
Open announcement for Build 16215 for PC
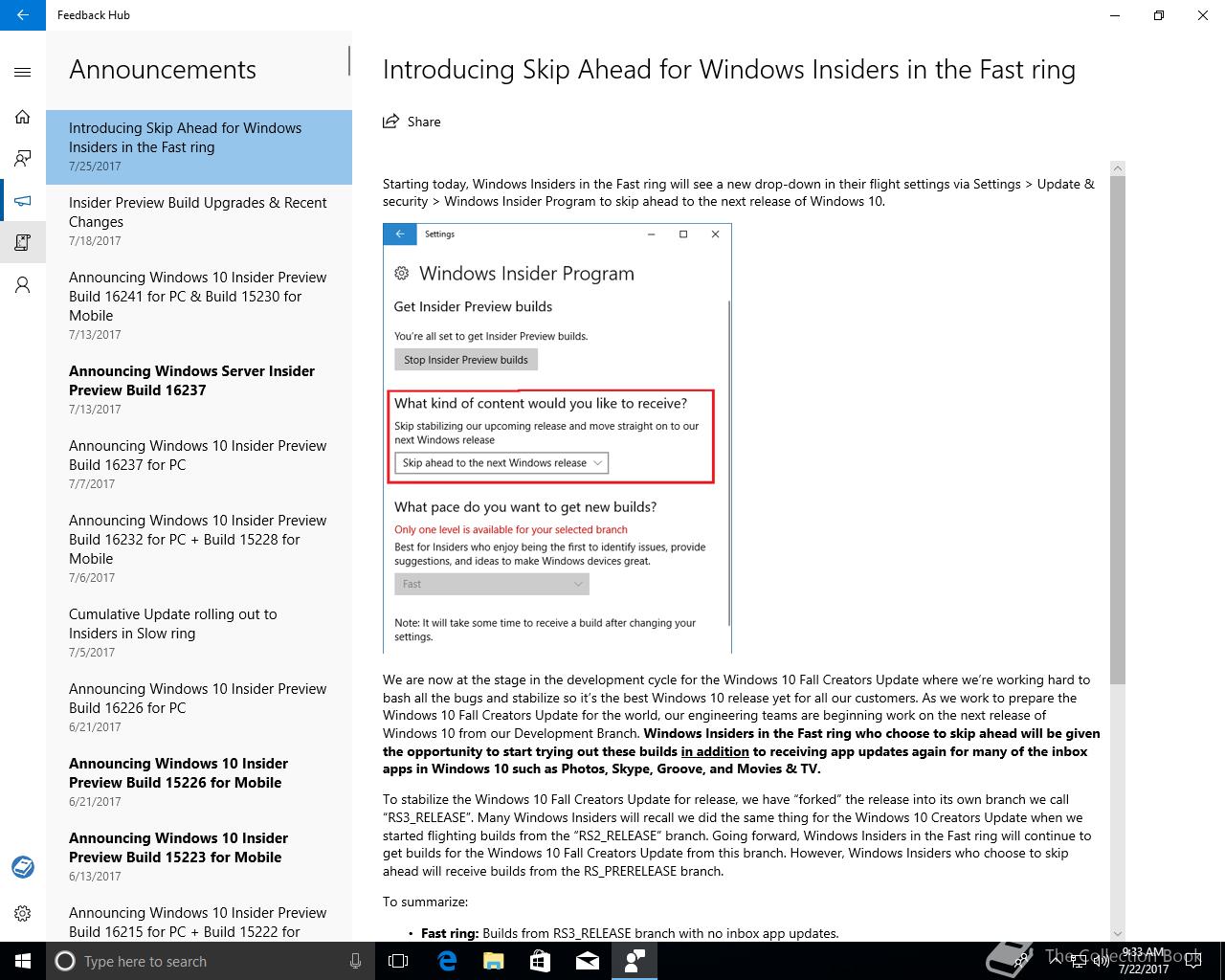[199, 921]
